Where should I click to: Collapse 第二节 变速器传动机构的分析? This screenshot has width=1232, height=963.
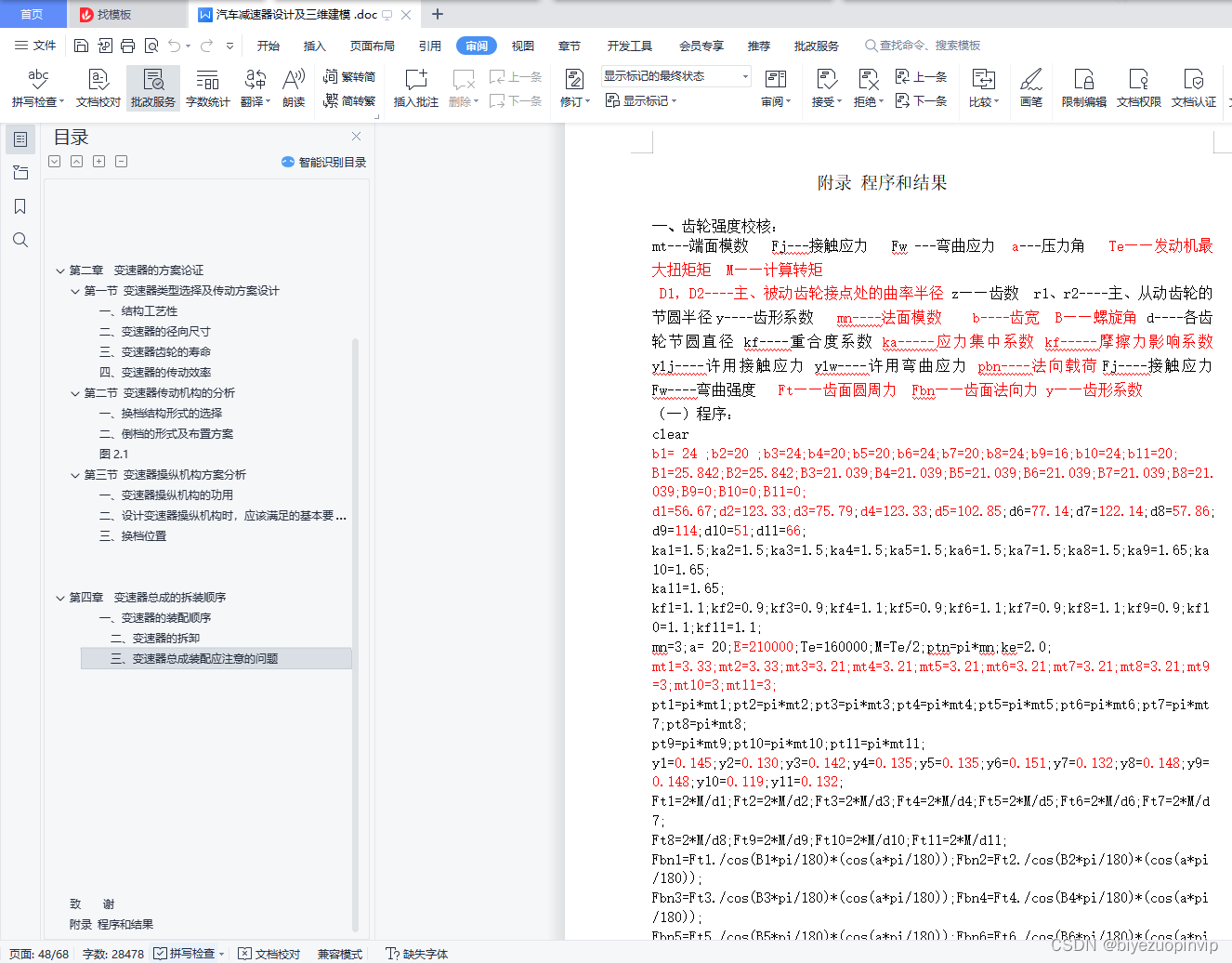[75, 393]
